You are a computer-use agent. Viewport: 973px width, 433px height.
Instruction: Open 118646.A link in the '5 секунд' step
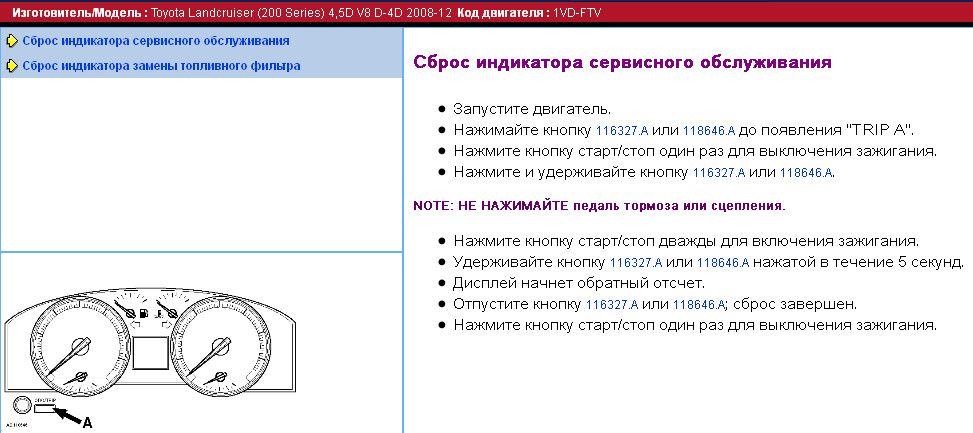point(723,262)
